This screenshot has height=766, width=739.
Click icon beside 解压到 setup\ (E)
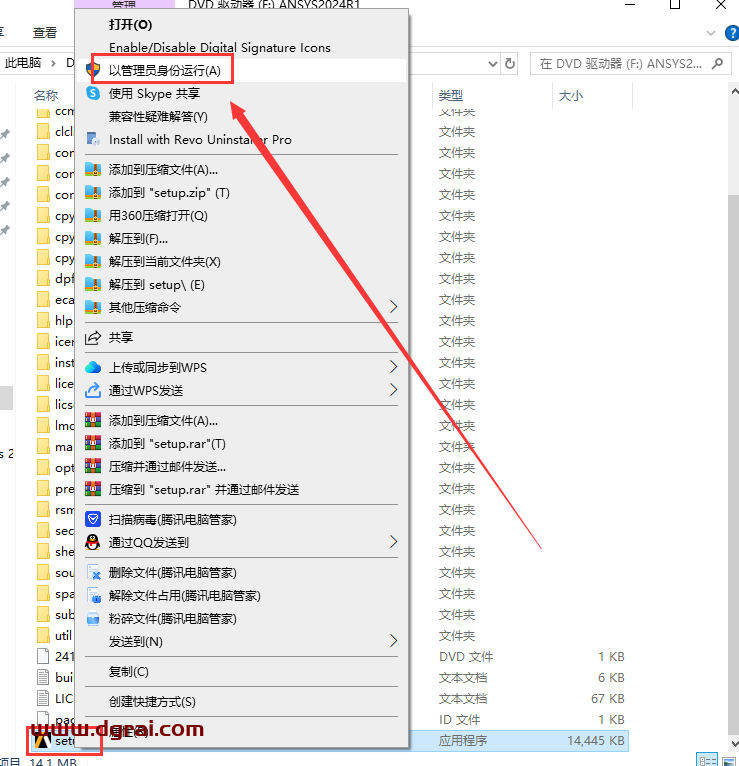coord(93,284)
